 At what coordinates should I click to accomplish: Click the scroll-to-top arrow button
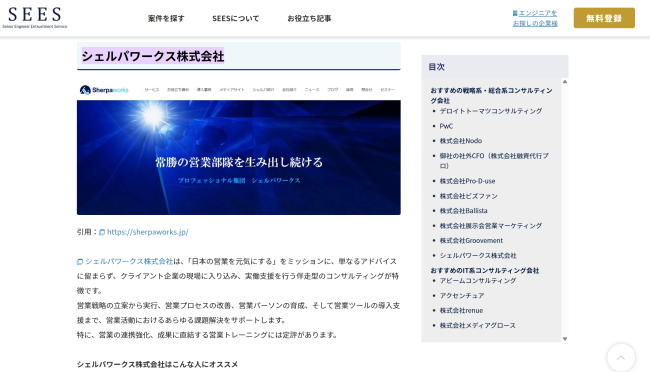621,357
